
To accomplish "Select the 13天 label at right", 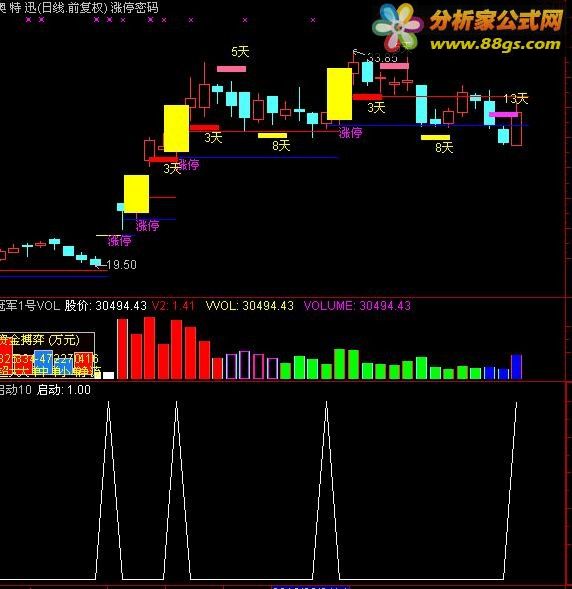I will pyautogui.click(x=516, y=99).
